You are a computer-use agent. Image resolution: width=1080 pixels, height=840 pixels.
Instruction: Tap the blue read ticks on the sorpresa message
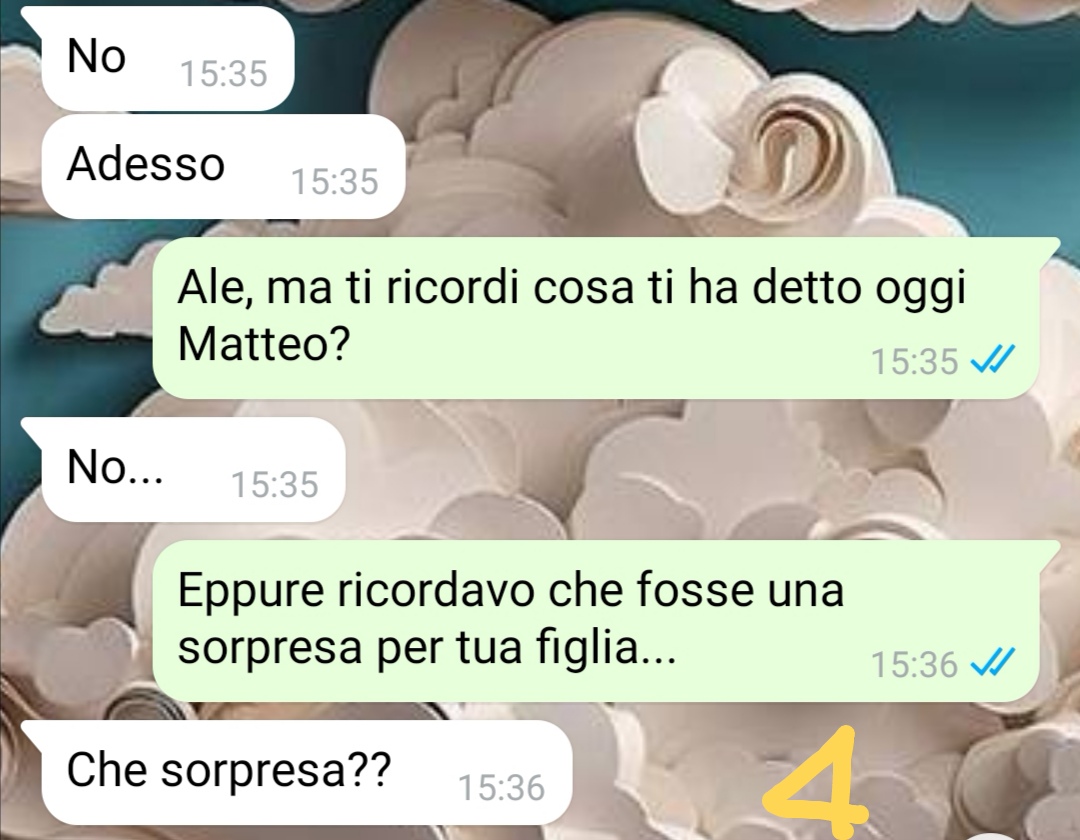point(993,663)
